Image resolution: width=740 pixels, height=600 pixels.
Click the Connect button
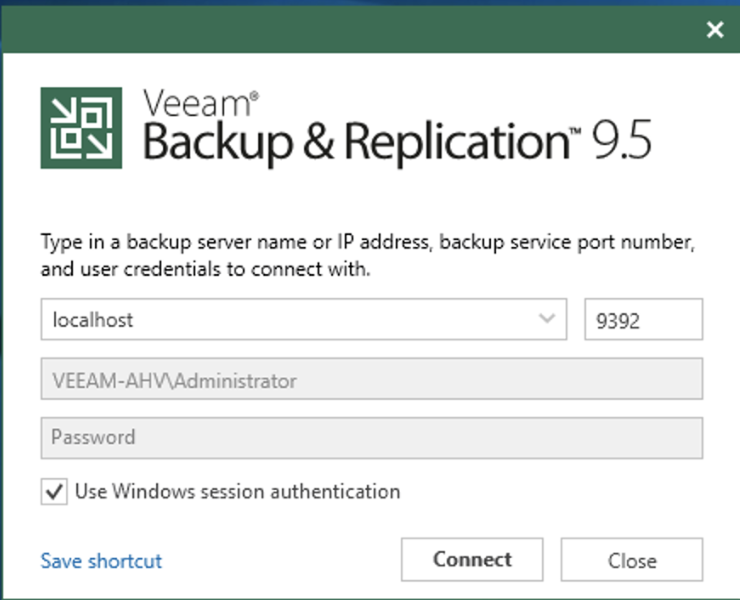tap(472, 559)
